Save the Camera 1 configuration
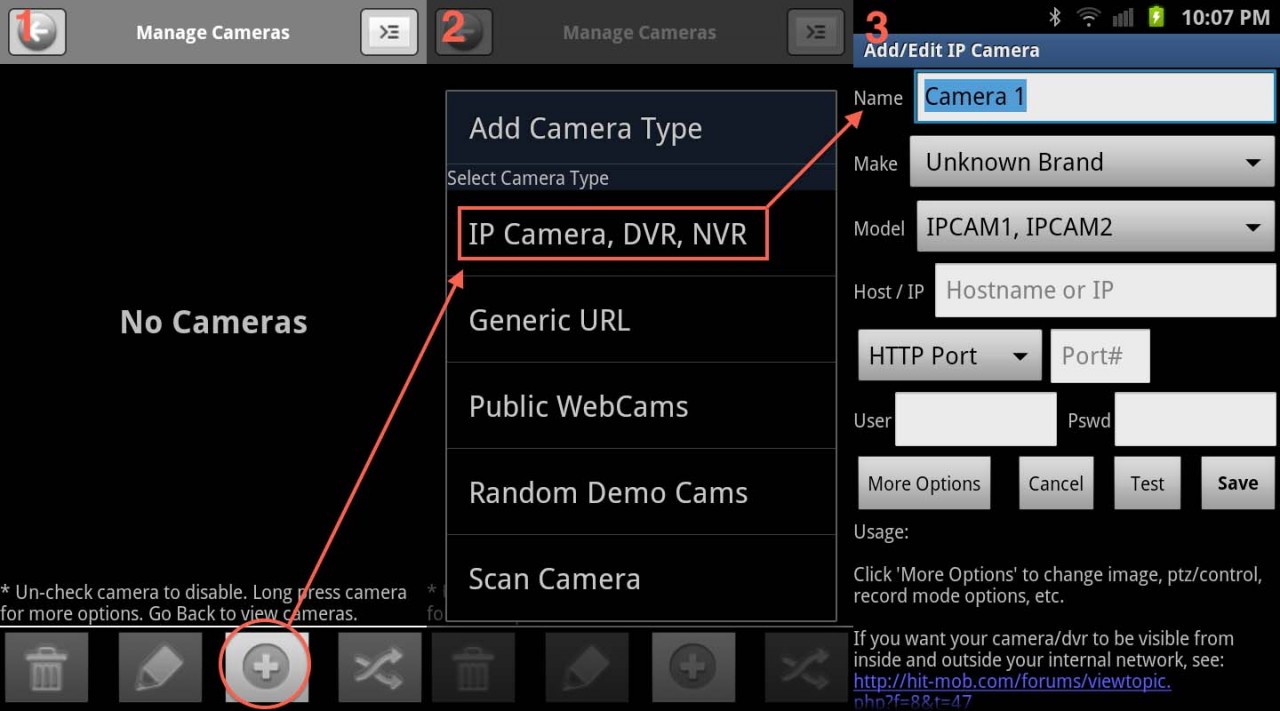Screen dimensions: 1280x711 (x=1237, y=482)
